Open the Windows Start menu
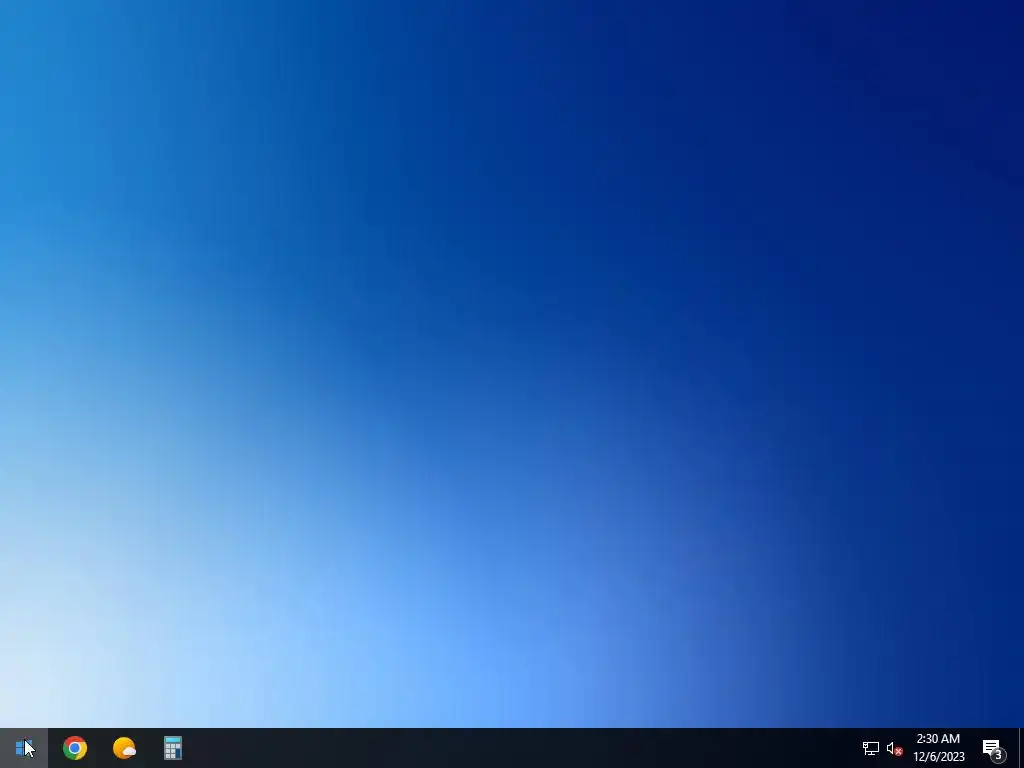The height and width of the screenshot is (768, 1024). [24, 748]
